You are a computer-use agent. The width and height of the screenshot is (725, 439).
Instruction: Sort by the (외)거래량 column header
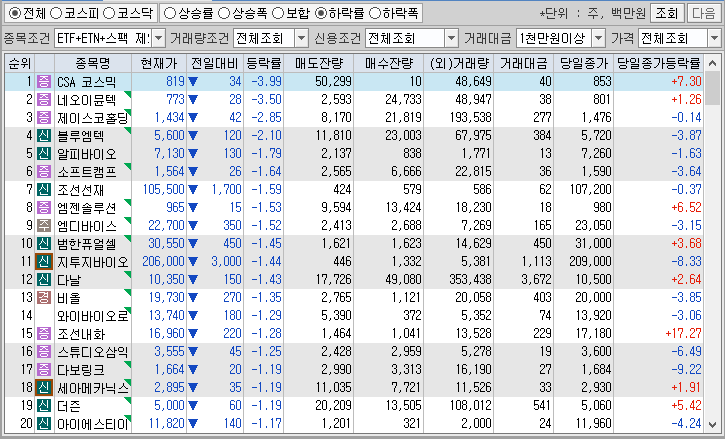coord(459,63)
